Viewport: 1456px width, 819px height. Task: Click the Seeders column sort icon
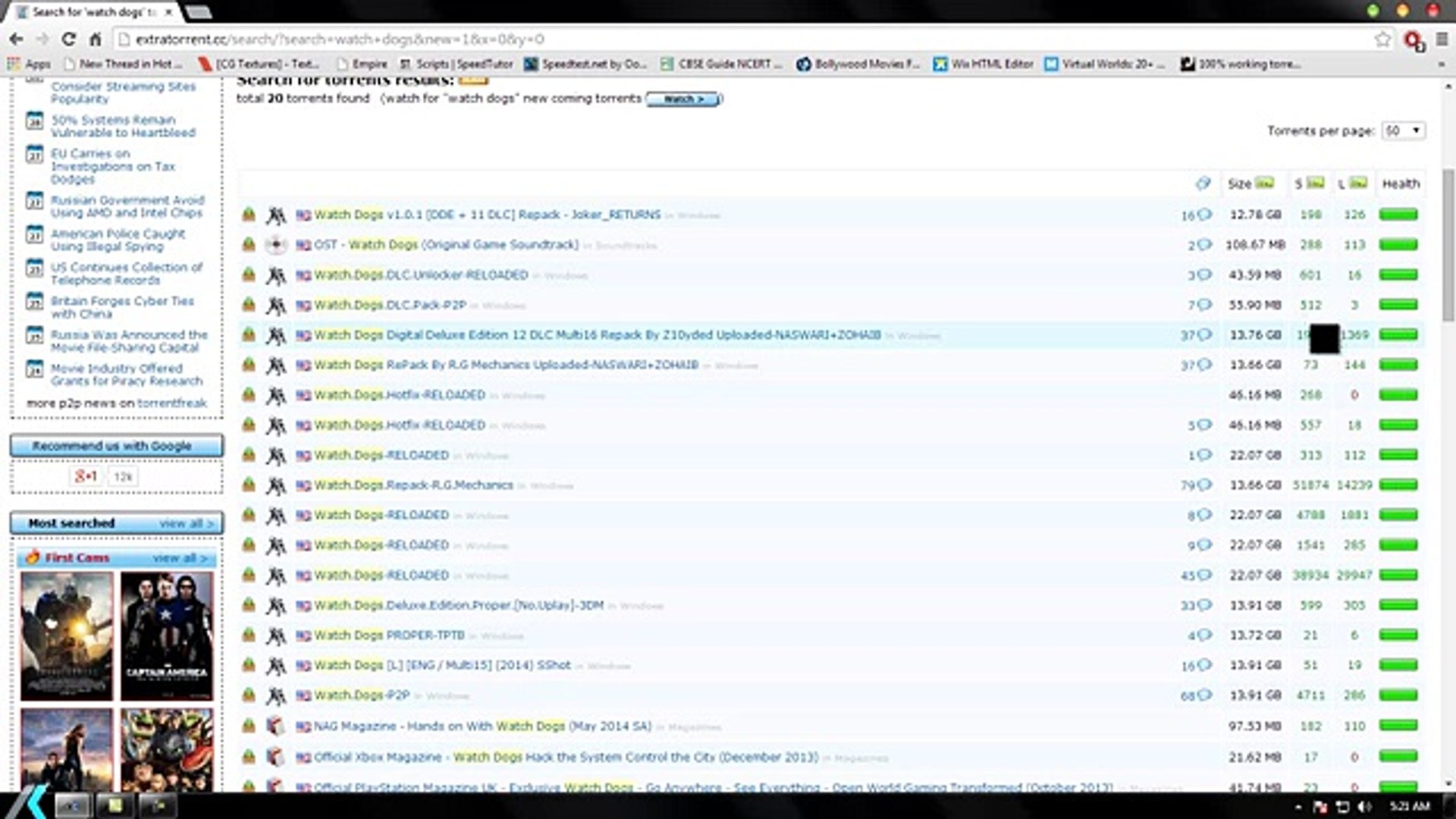pyautogui.click(x=1316, y=183)
